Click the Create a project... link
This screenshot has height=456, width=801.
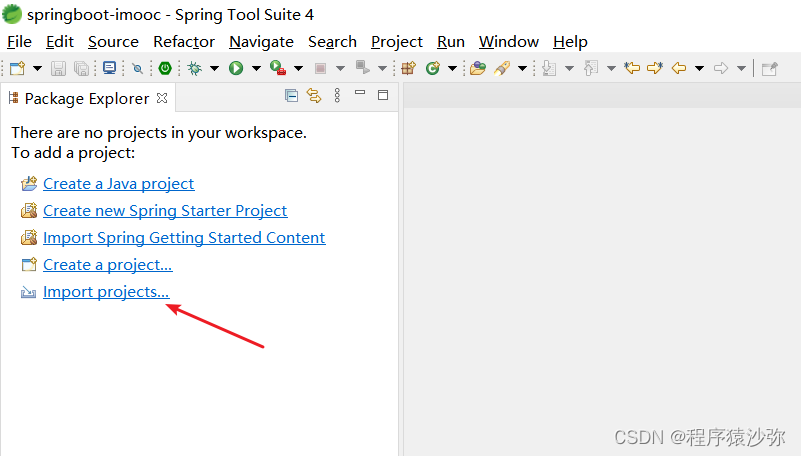point(108,265)
